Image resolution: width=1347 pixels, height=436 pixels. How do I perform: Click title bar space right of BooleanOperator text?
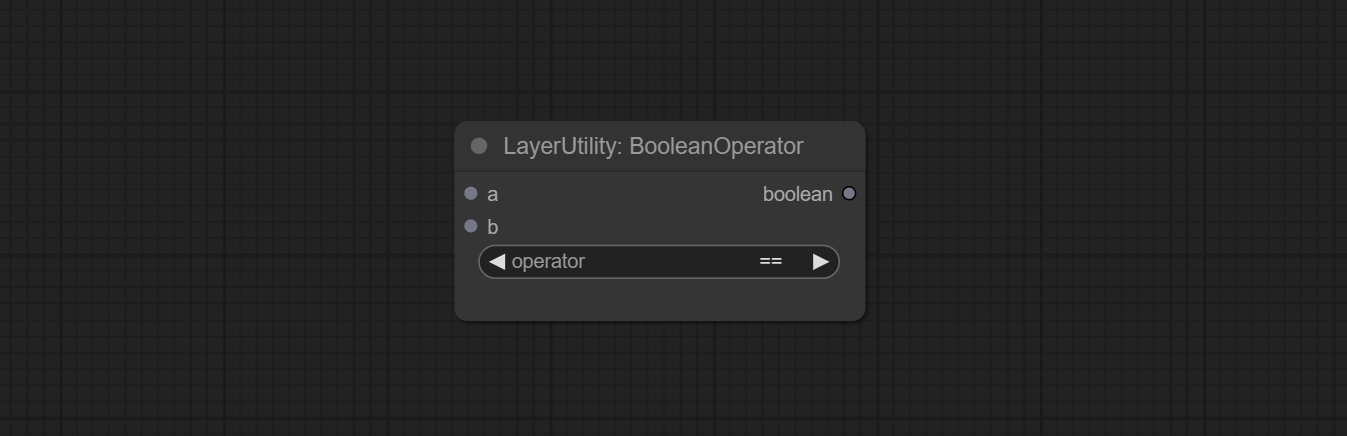(833, 146)
